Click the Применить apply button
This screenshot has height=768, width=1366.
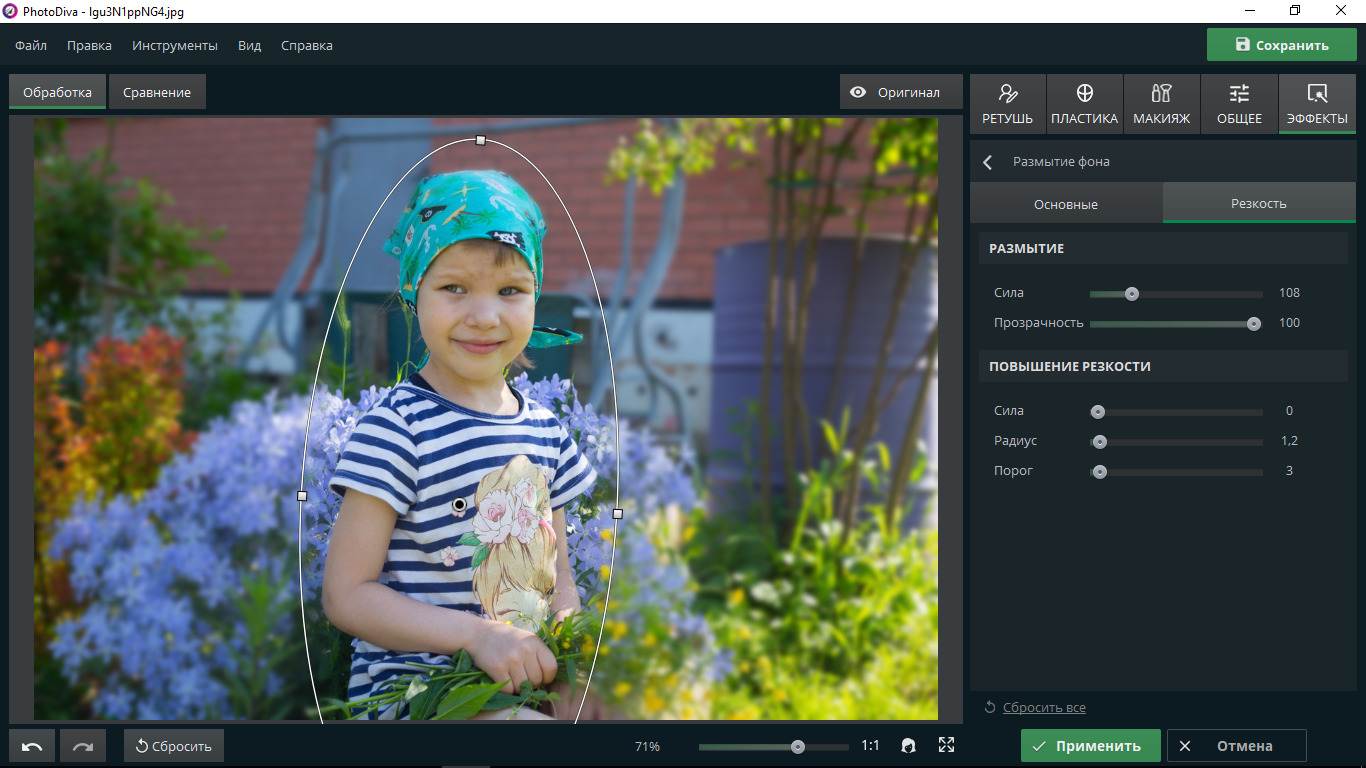(x=1090, y=746)
